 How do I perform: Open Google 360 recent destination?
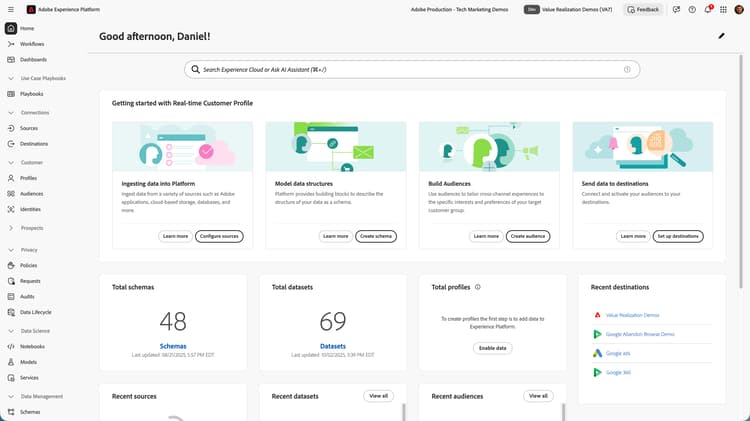[x=618, y=373]
